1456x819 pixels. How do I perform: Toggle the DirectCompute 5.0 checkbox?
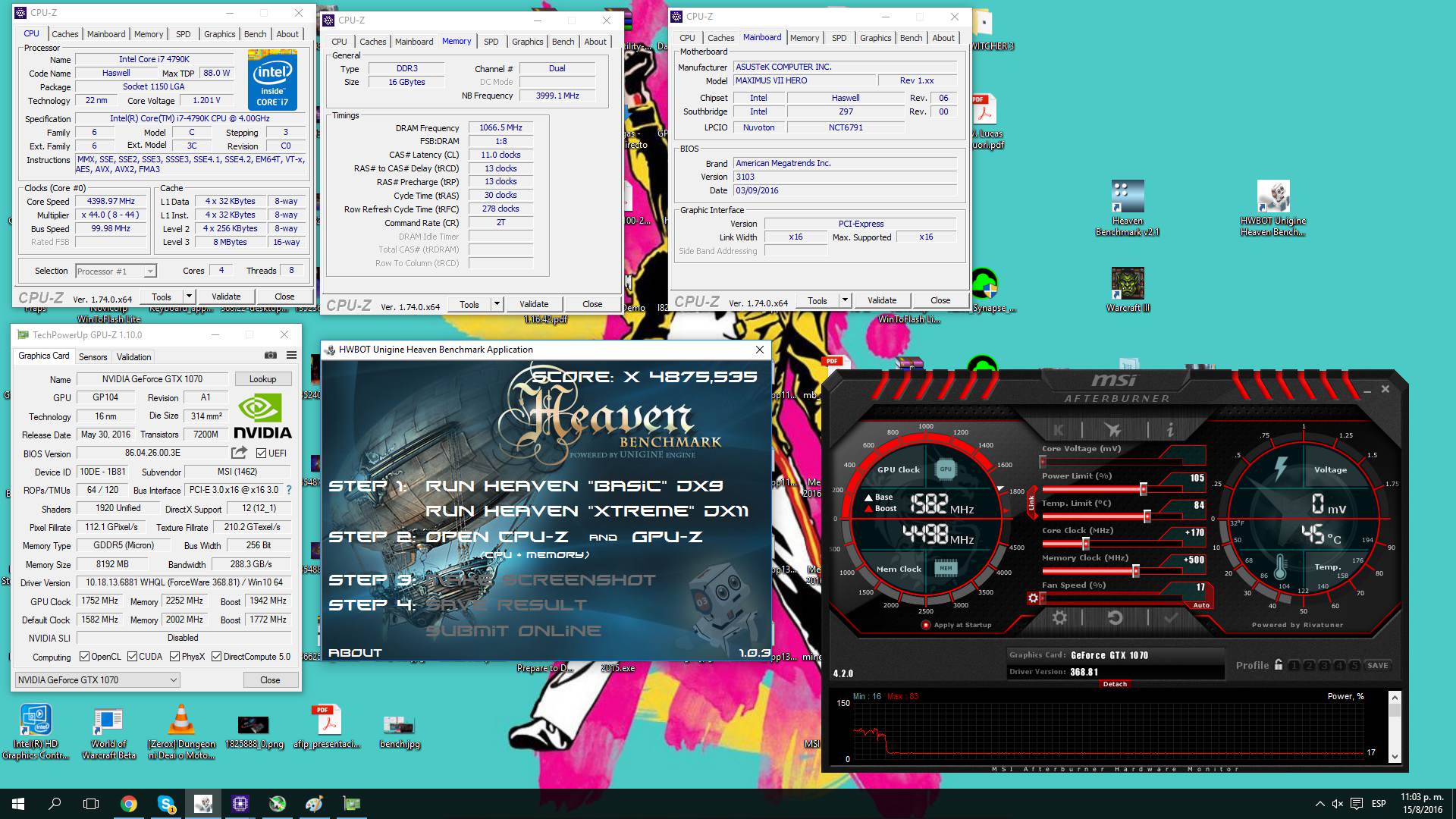point(217,657)
